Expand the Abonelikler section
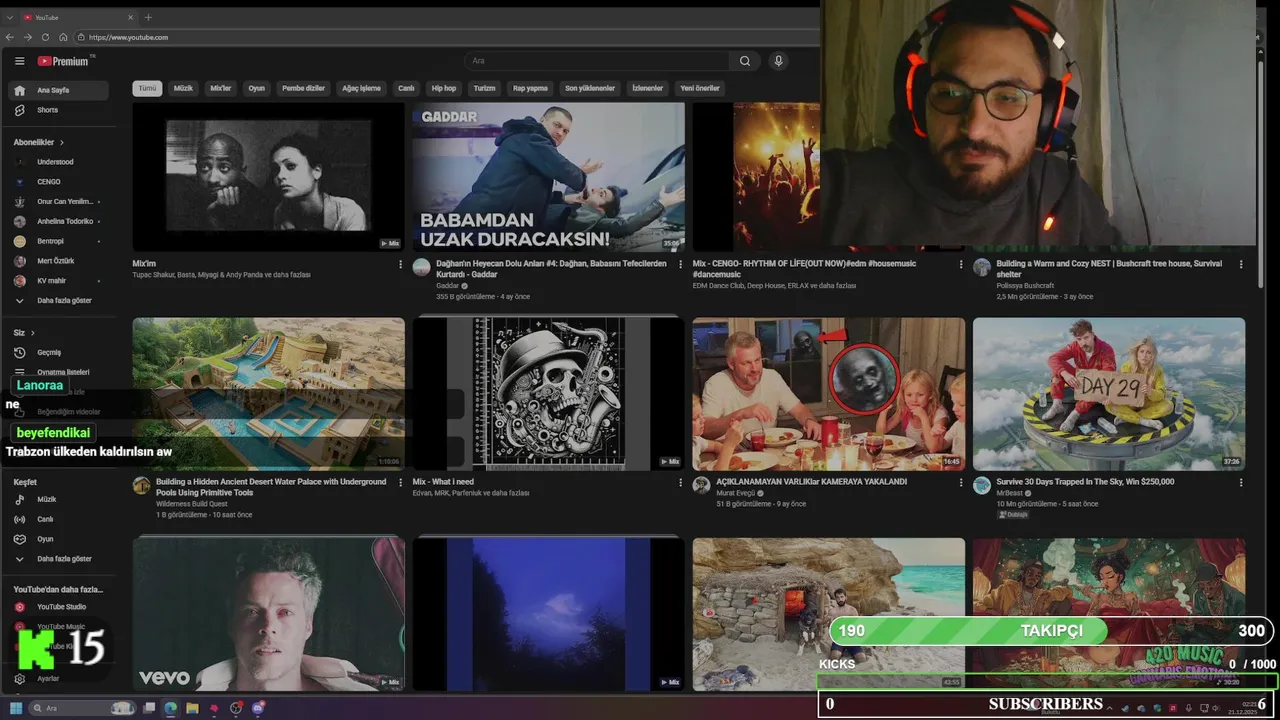This screenshot has width=1280, height=720. pos(39,142)
